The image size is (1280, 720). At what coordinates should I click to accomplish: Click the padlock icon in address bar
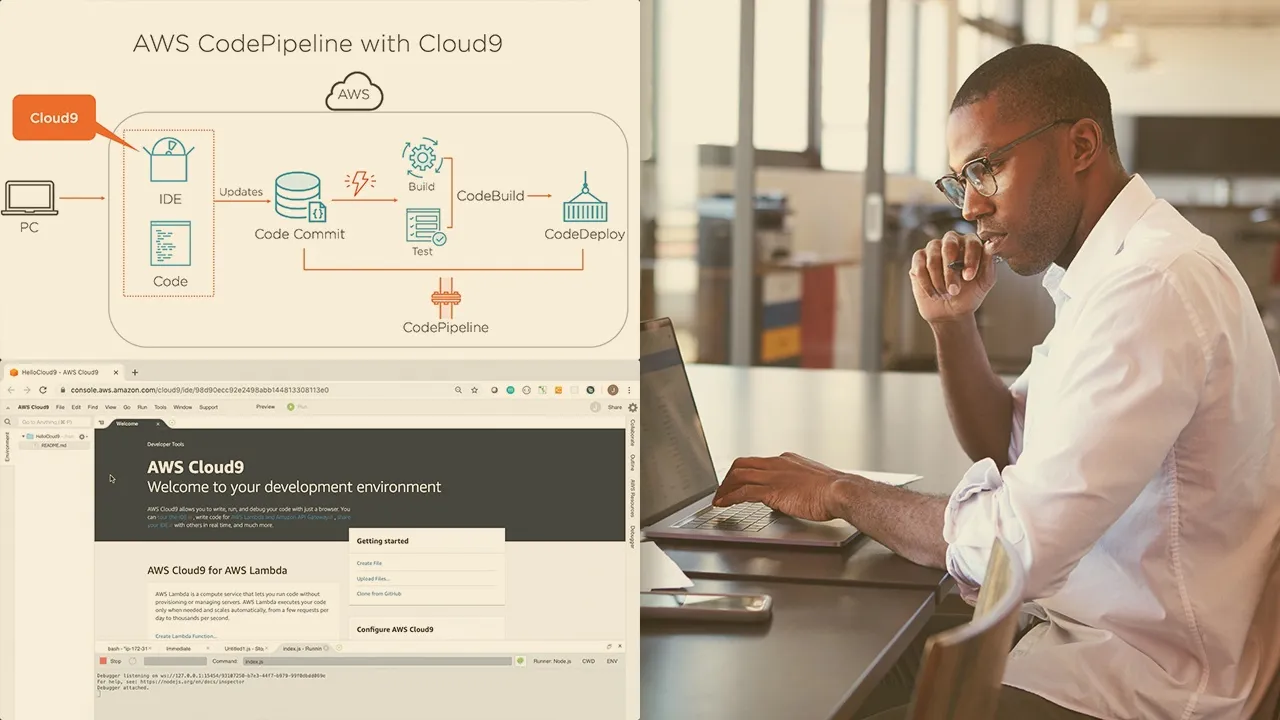pyautogui.click(x=63, y=390)
